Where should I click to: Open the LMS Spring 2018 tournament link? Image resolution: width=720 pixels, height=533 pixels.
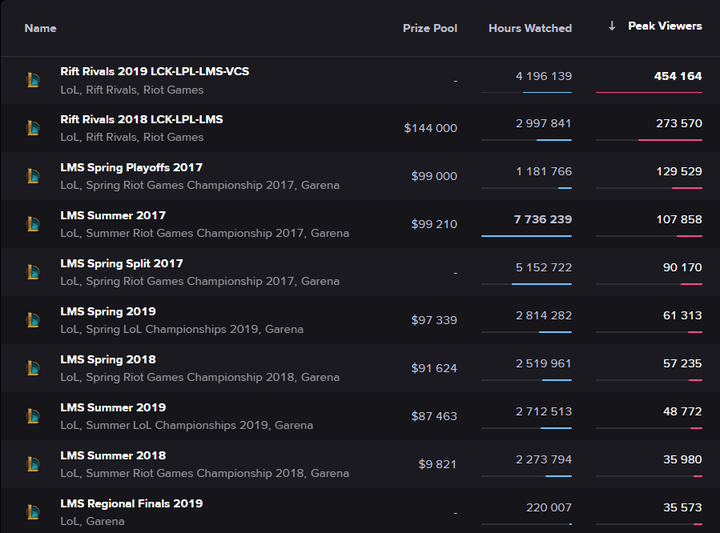pos(108,360)
